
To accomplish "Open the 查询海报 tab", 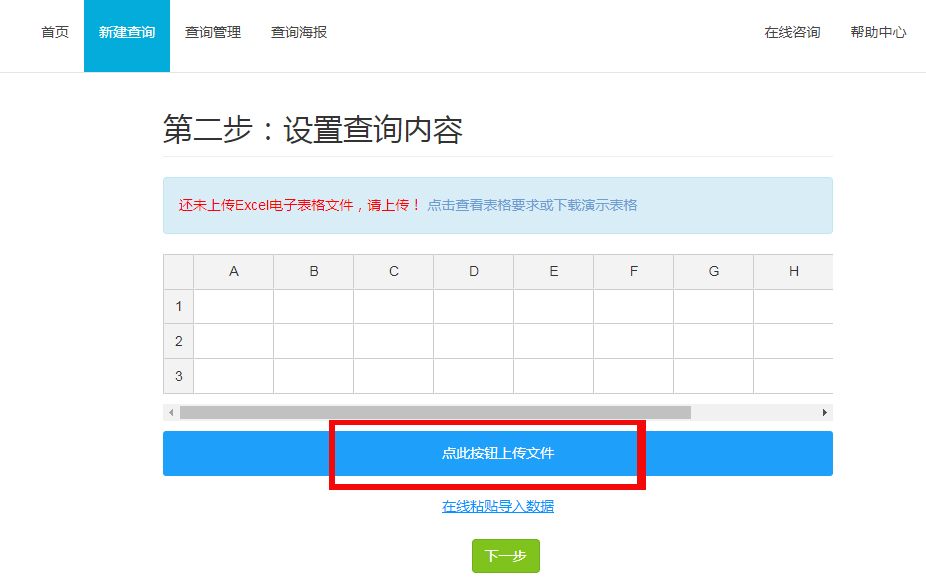I will [x=299, y=32].
